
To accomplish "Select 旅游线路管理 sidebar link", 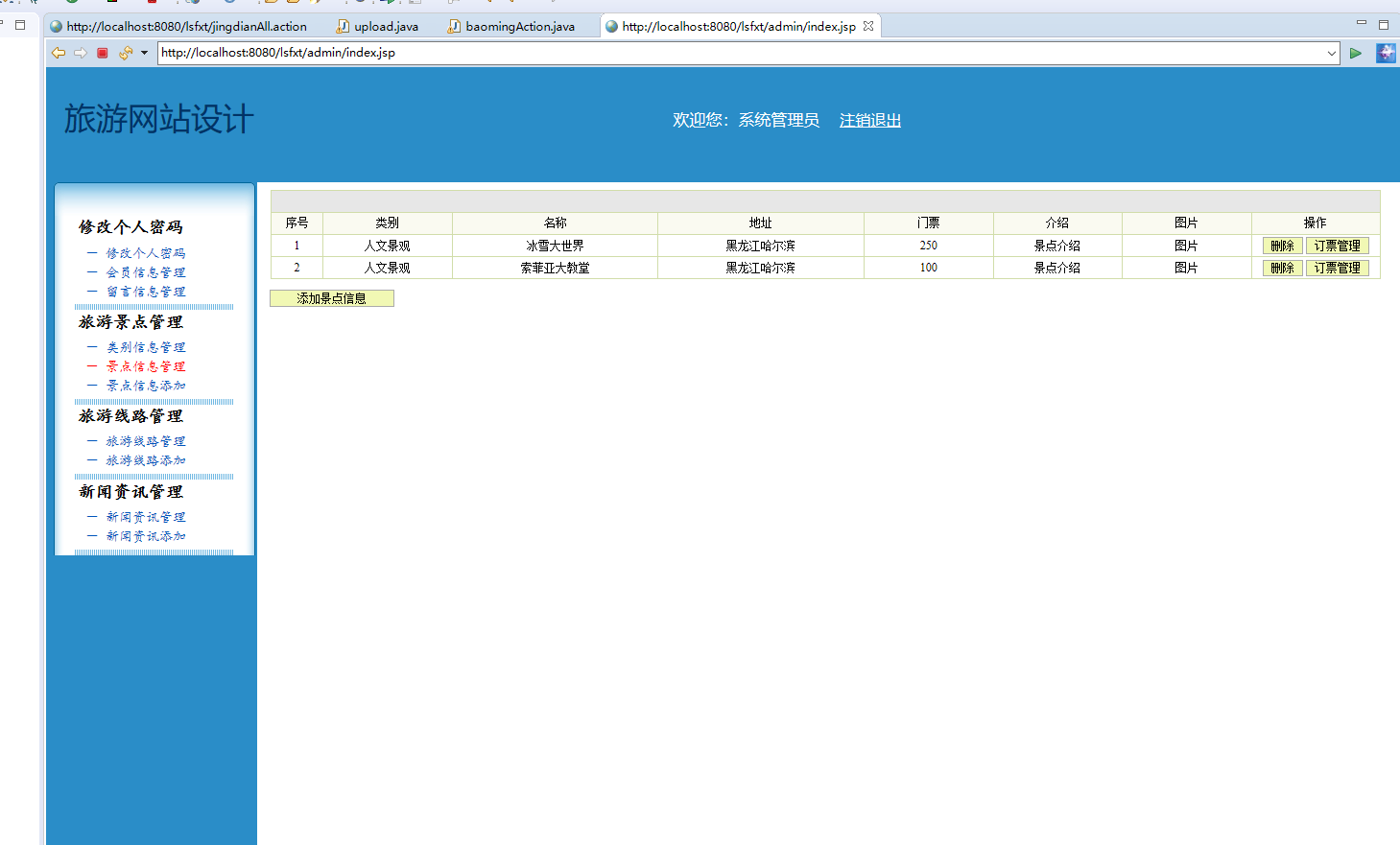I will tap(146, 441).
